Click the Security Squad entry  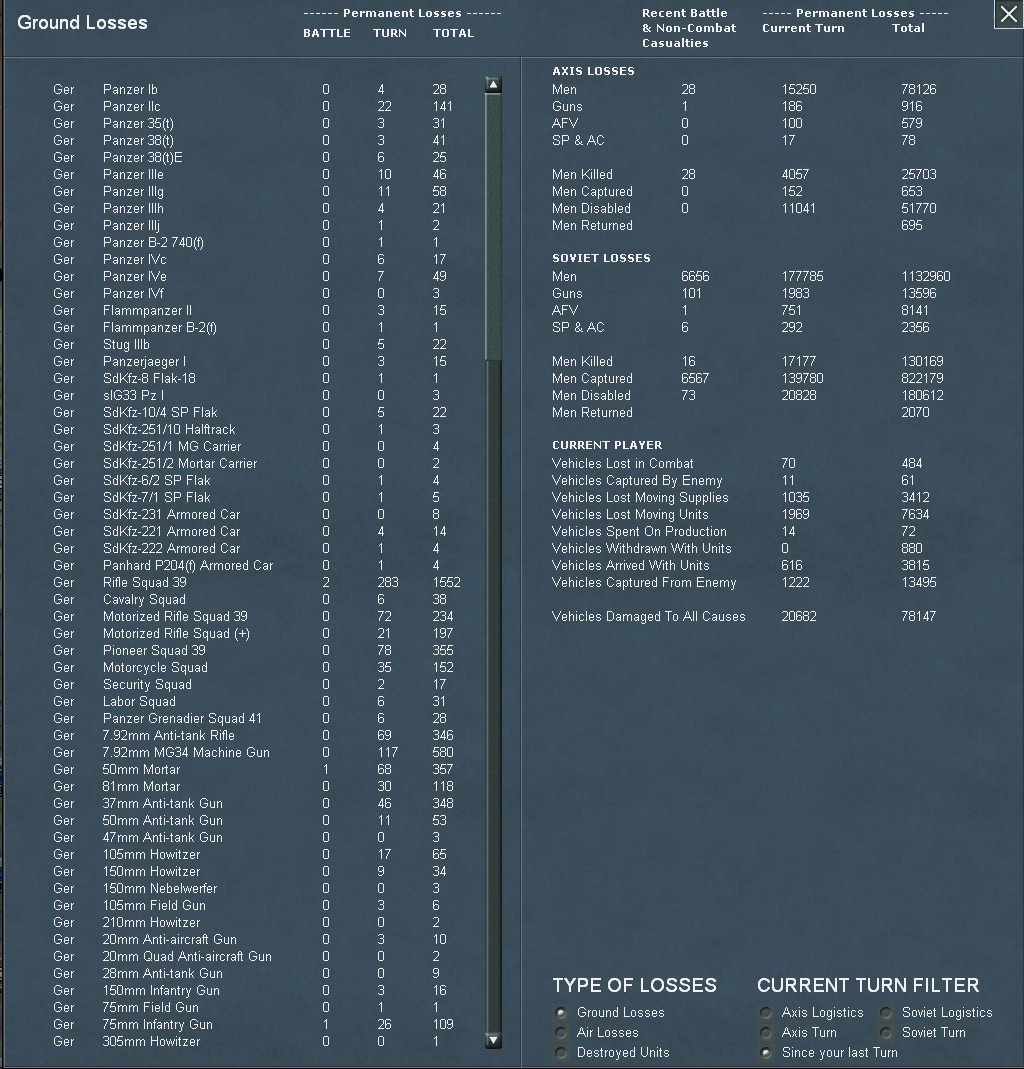147,684
